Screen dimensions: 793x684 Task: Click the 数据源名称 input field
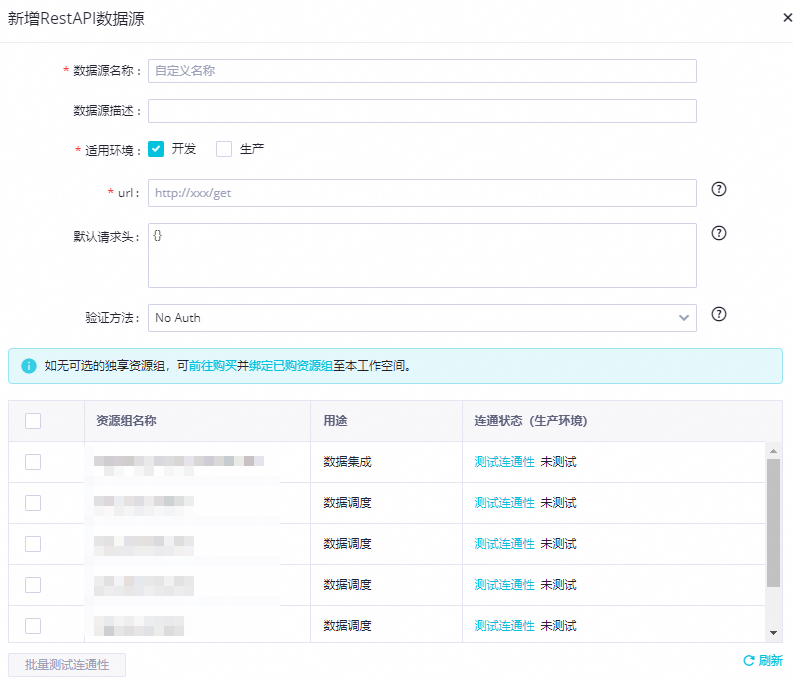422,71
